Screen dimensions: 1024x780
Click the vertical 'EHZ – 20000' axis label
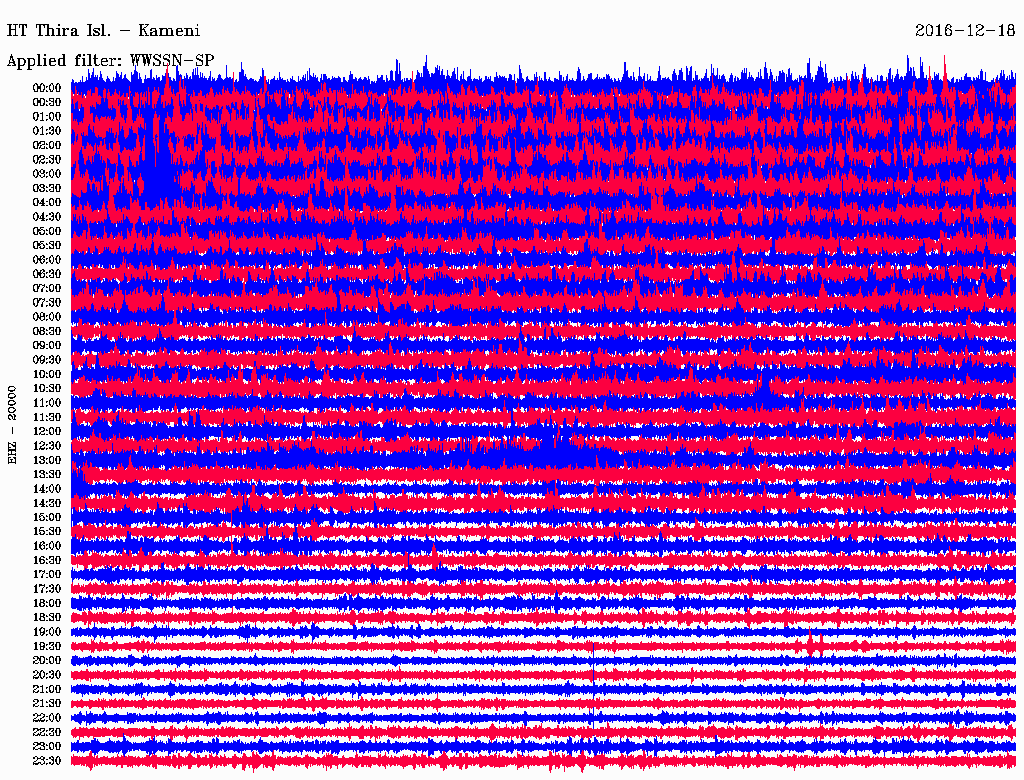pyautogui.click(x=12, y=425)
